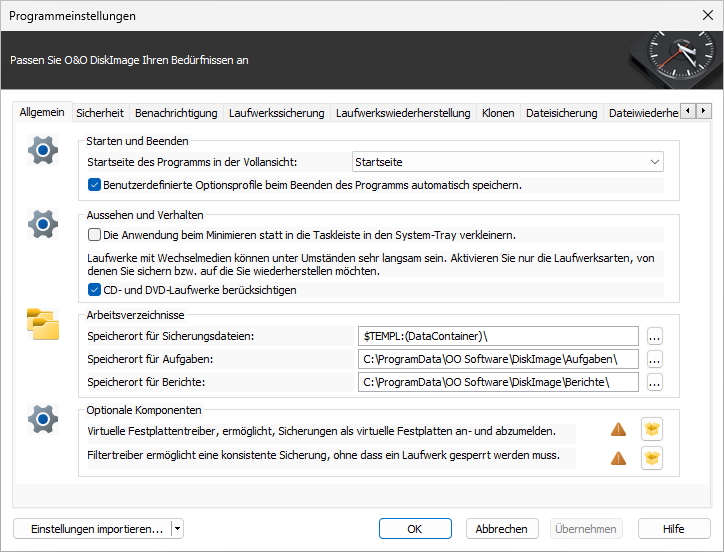This screenshot has width=724, height=552.
Task: Click the OK button
Action: pos(415,528)
